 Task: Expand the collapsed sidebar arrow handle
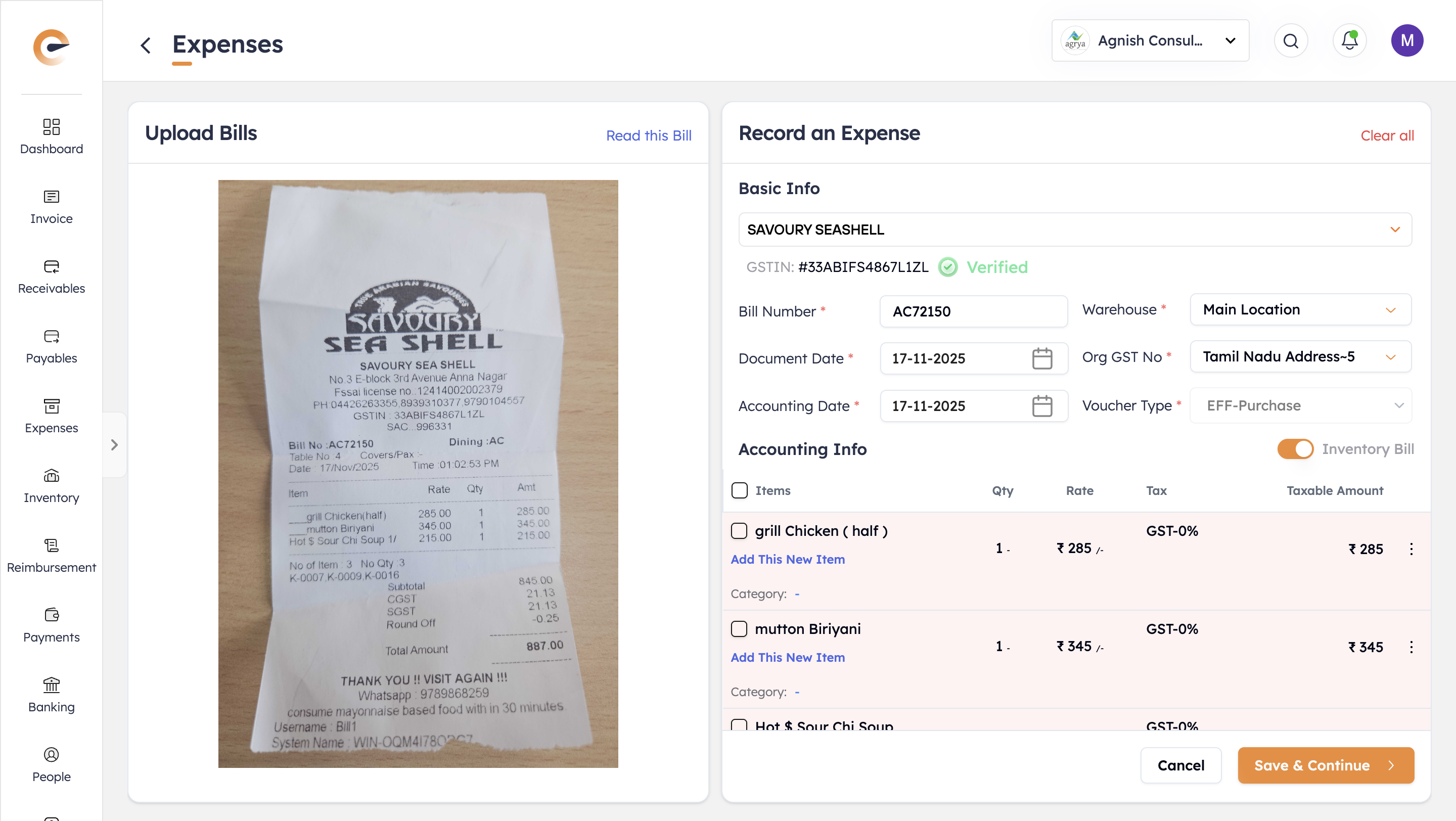click(114, 445)
